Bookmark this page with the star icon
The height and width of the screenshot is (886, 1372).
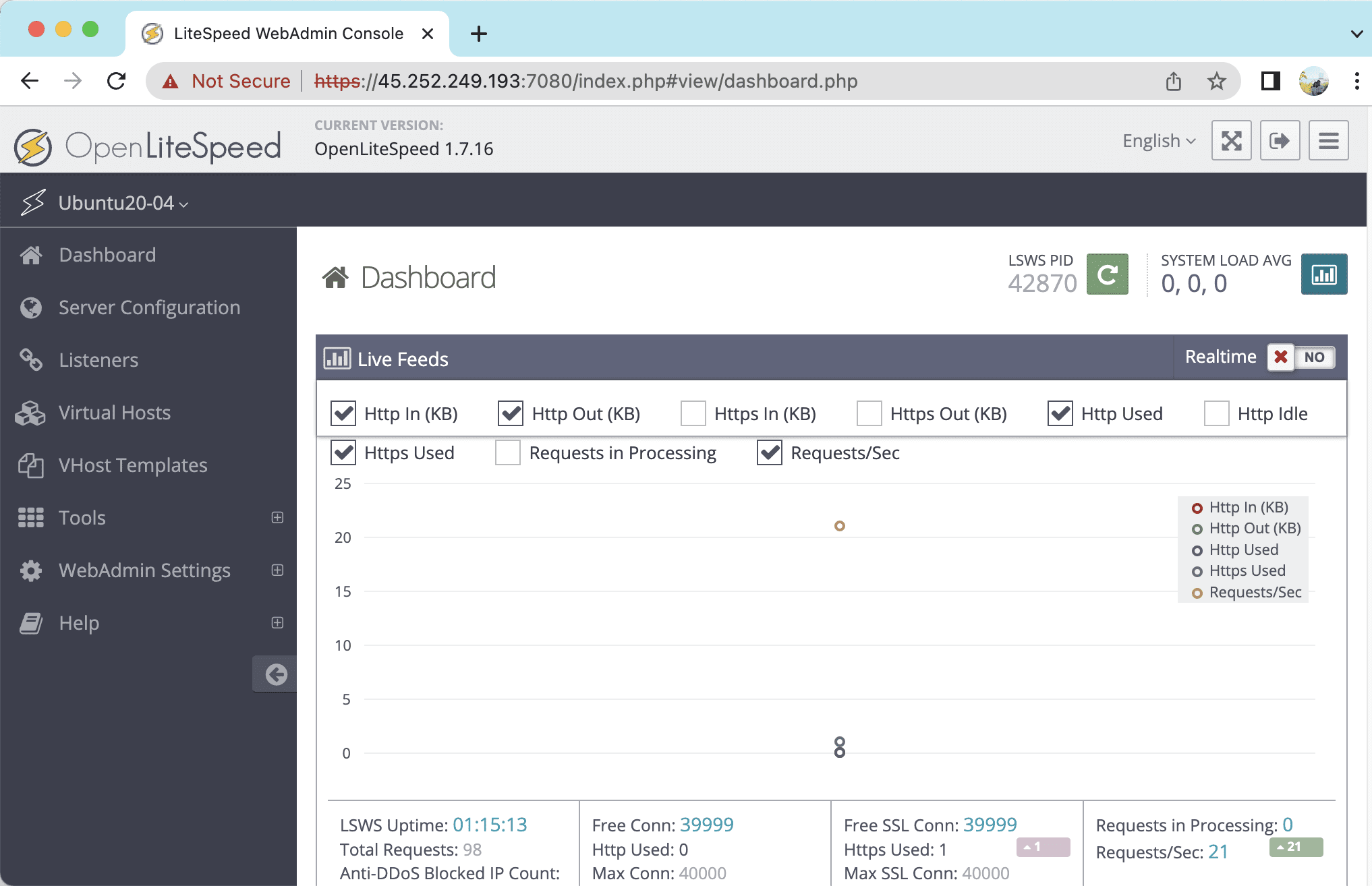pyautogui.click(x=1217, y=81)
